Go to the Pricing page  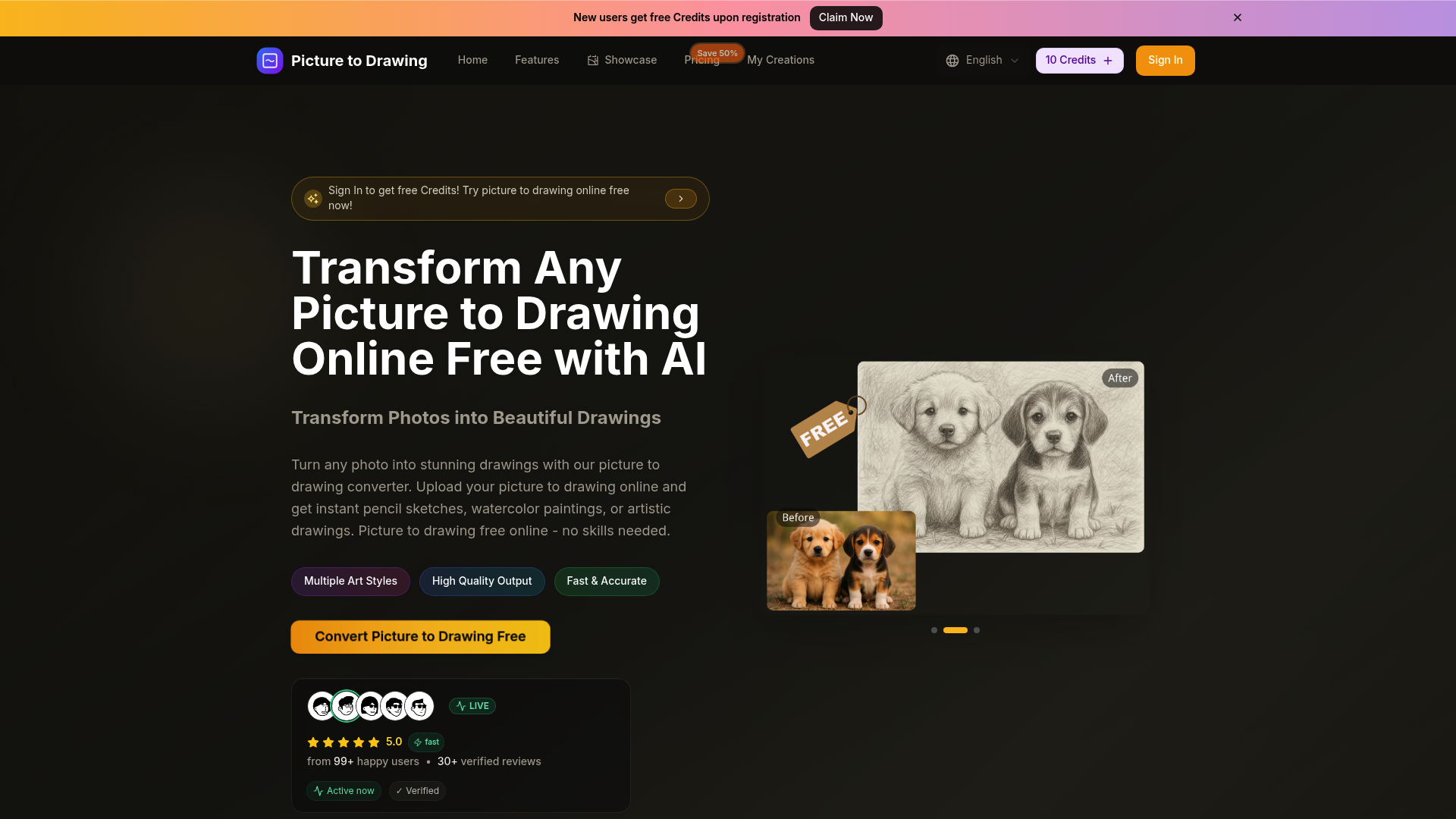pos(701,61)
